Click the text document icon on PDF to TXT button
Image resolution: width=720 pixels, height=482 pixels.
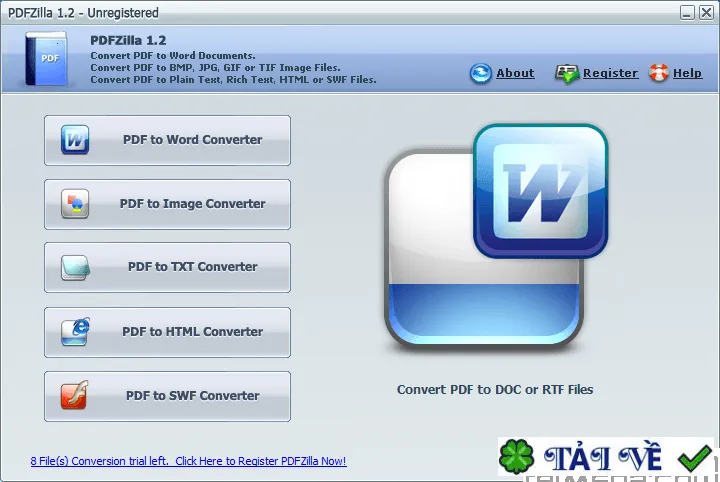point(75,267)
